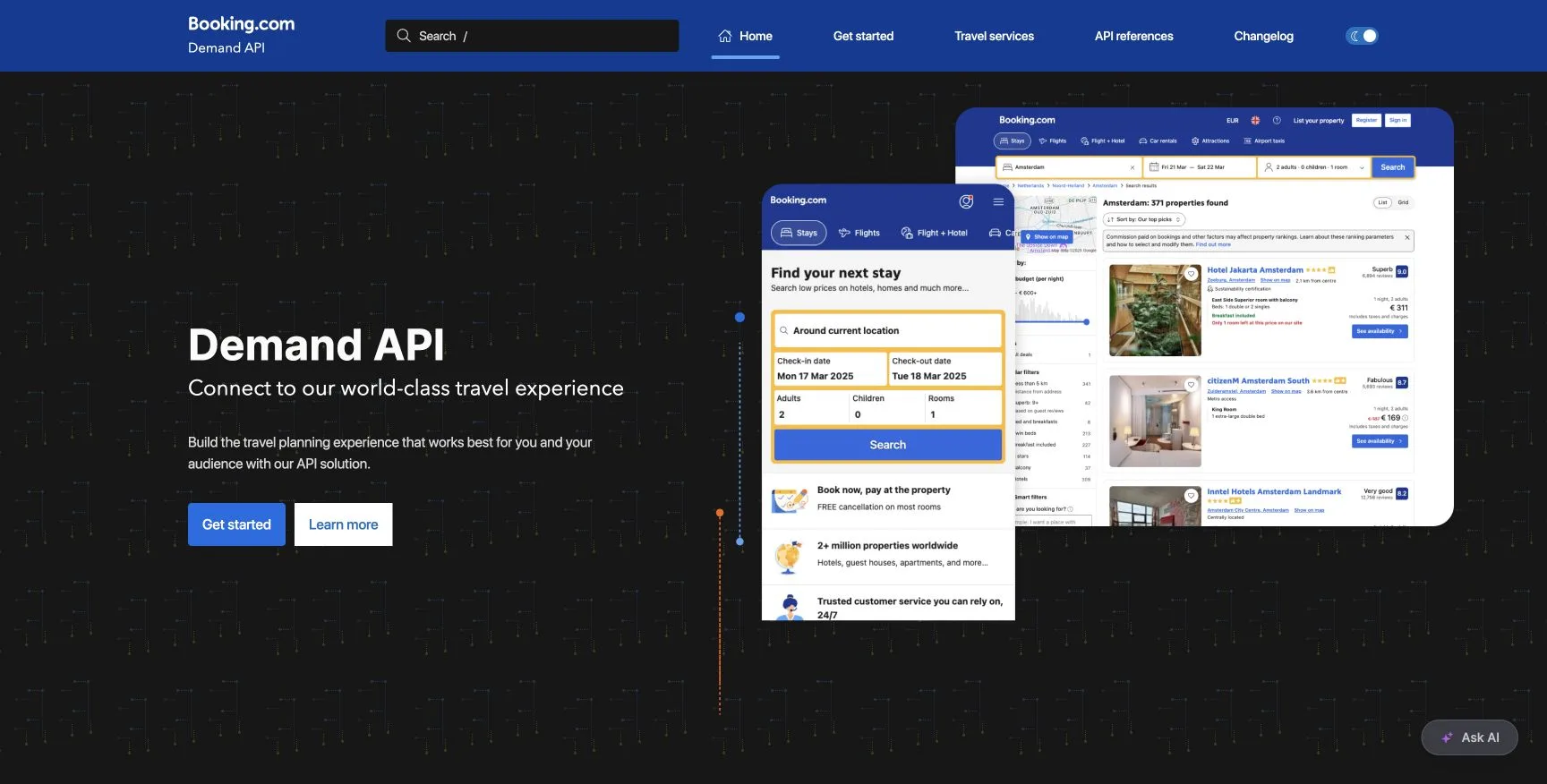Click the UK flag language icon in the desktop mockup
Screen dimensions: 1547x784
click(x=1255, y=120)
